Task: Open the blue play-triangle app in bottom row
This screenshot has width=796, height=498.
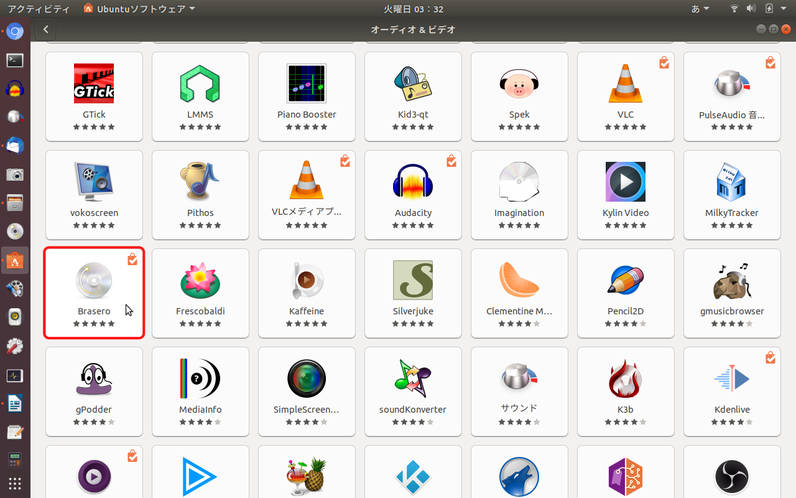Action: [x=200, y=472]
